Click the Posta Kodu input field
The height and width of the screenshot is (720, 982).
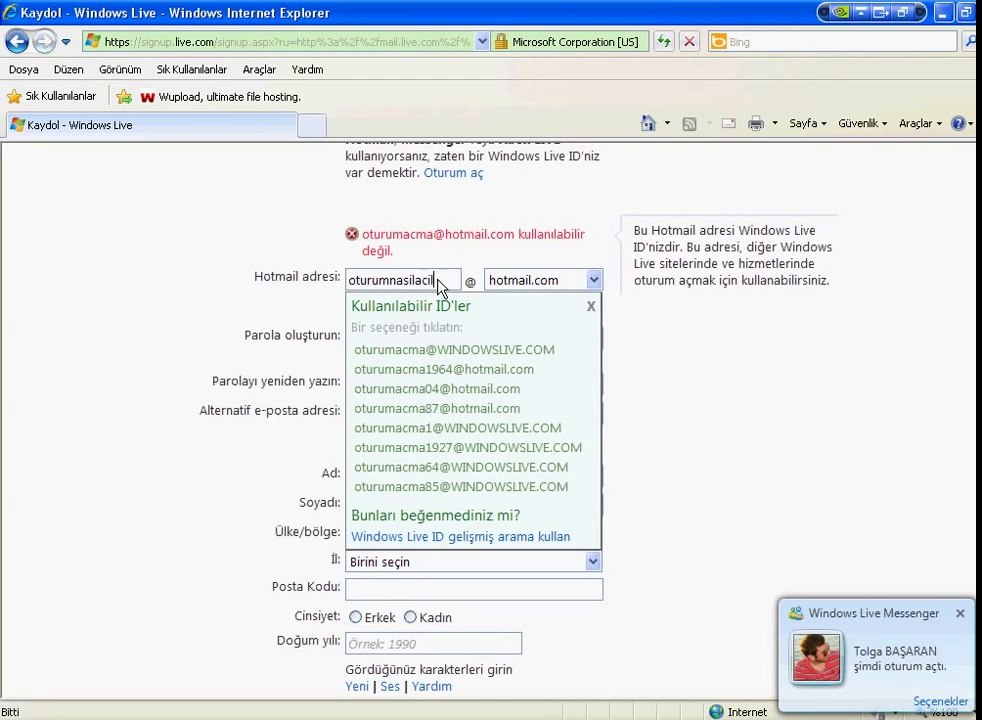pos(474,589)
